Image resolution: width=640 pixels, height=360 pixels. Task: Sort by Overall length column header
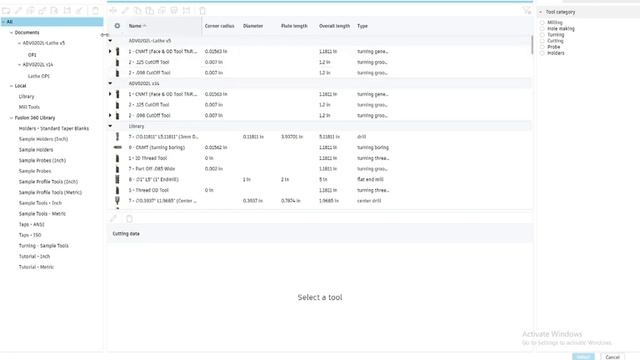334,26
